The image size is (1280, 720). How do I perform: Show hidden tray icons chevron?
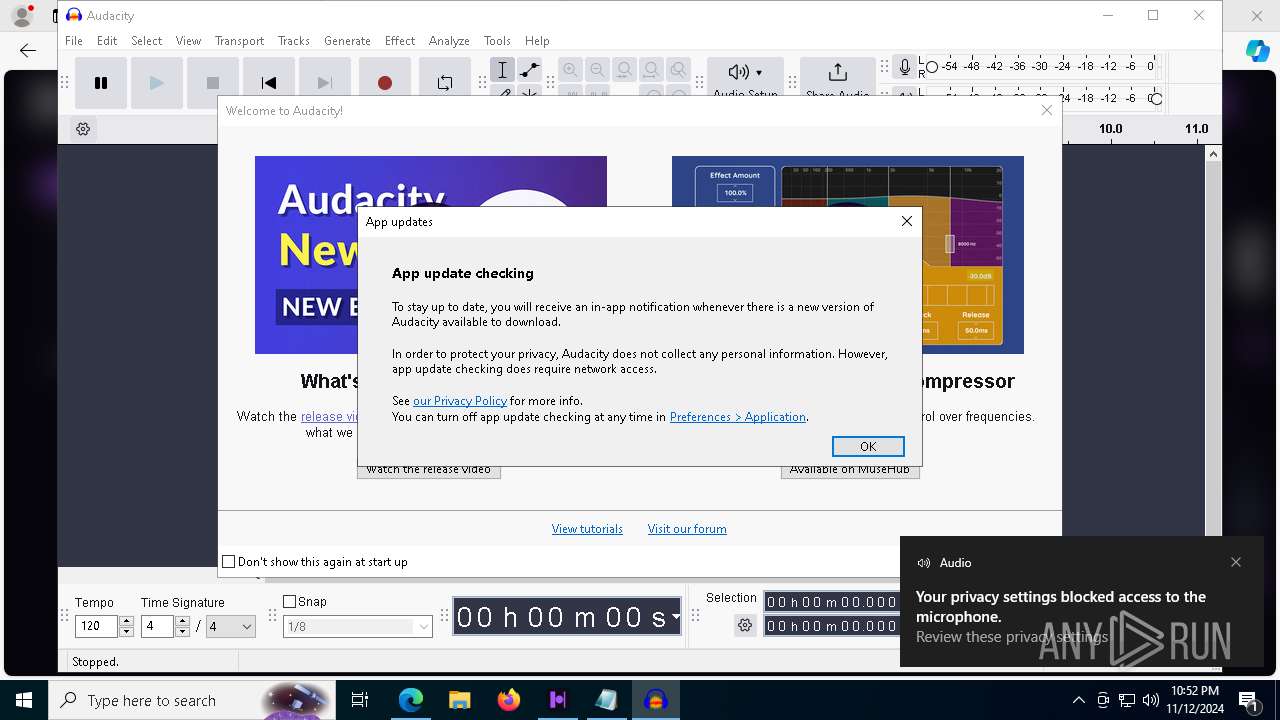coord(1078,700)
